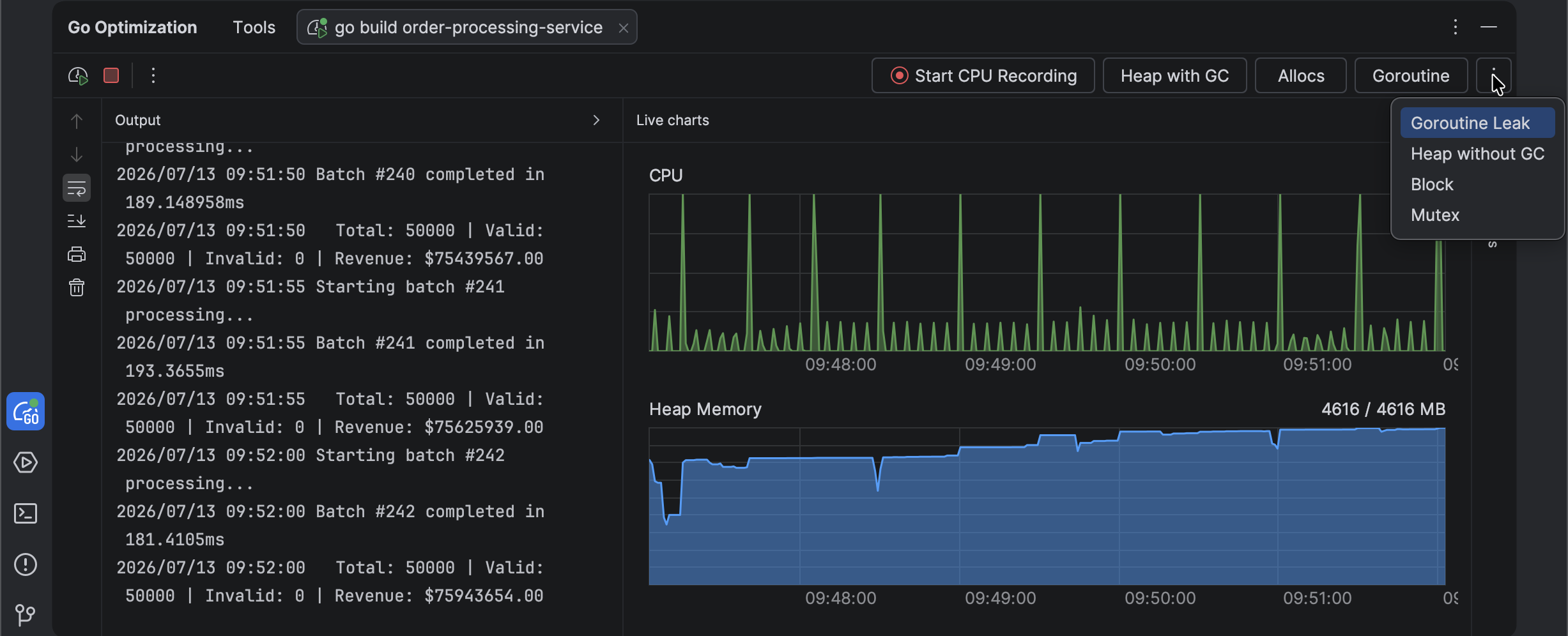The height and width of the screenshot is (636, 1568).
Task: Stop the running process with red square
Action: click(111, 75)
